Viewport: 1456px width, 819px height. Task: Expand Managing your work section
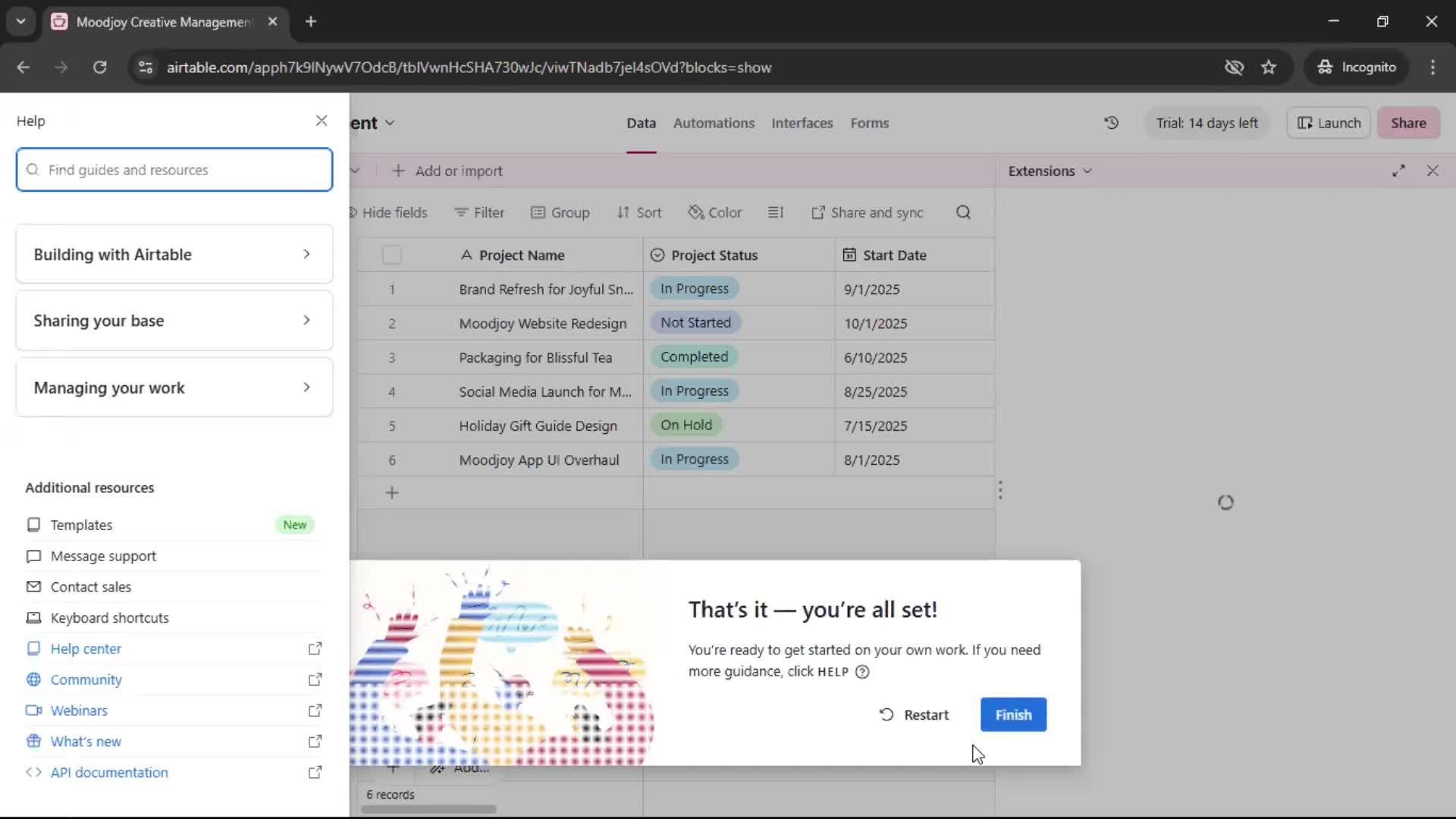174,388
